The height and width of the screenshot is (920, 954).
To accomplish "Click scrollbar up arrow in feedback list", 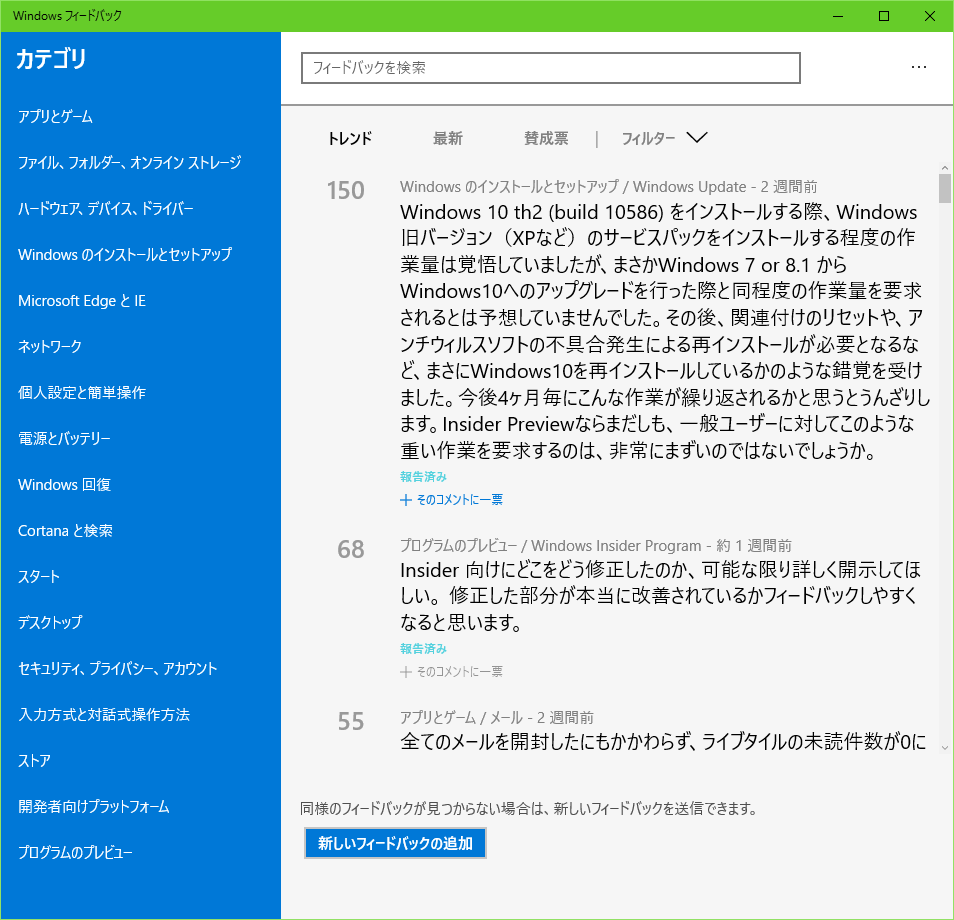I will [x=944, y=167].
